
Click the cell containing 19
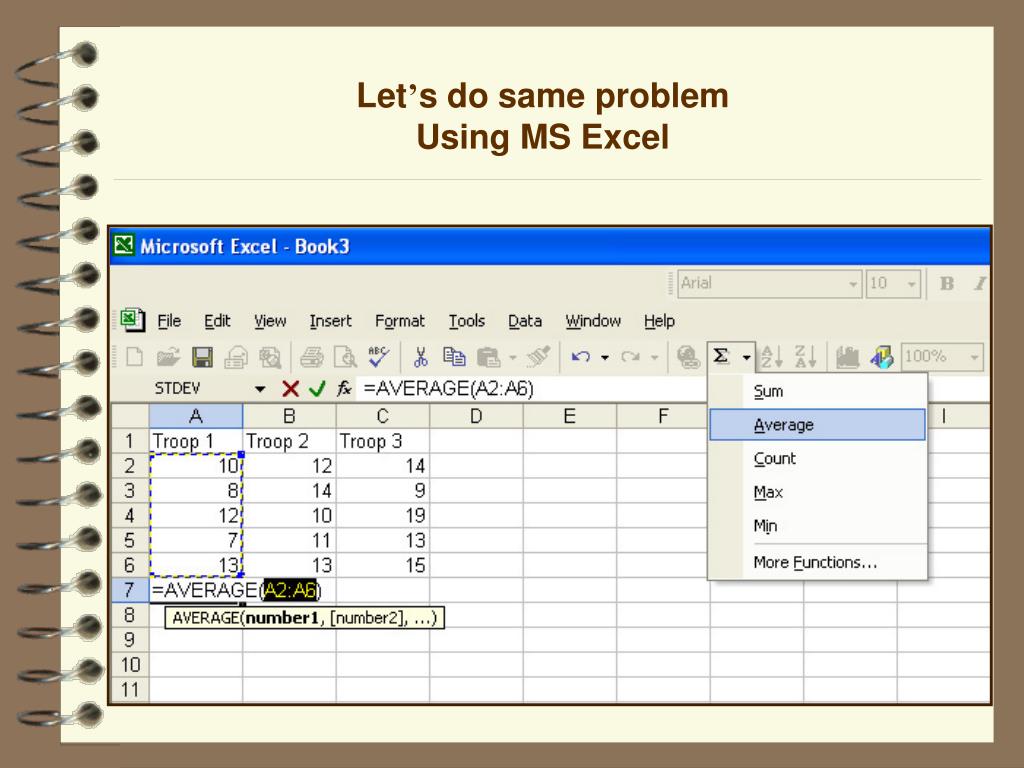point(383,516)
